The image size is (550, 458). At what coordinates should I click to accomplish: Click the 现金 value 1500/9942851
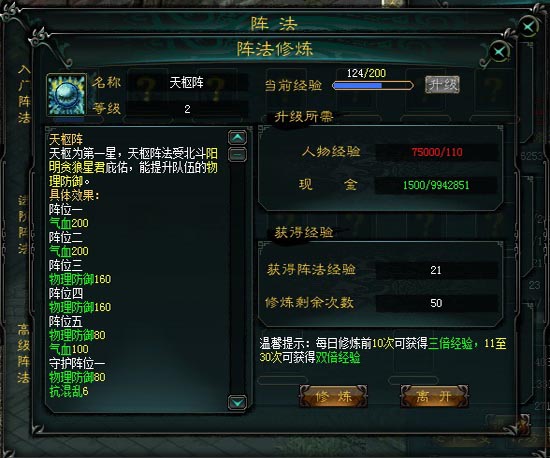tap(436, 185)
